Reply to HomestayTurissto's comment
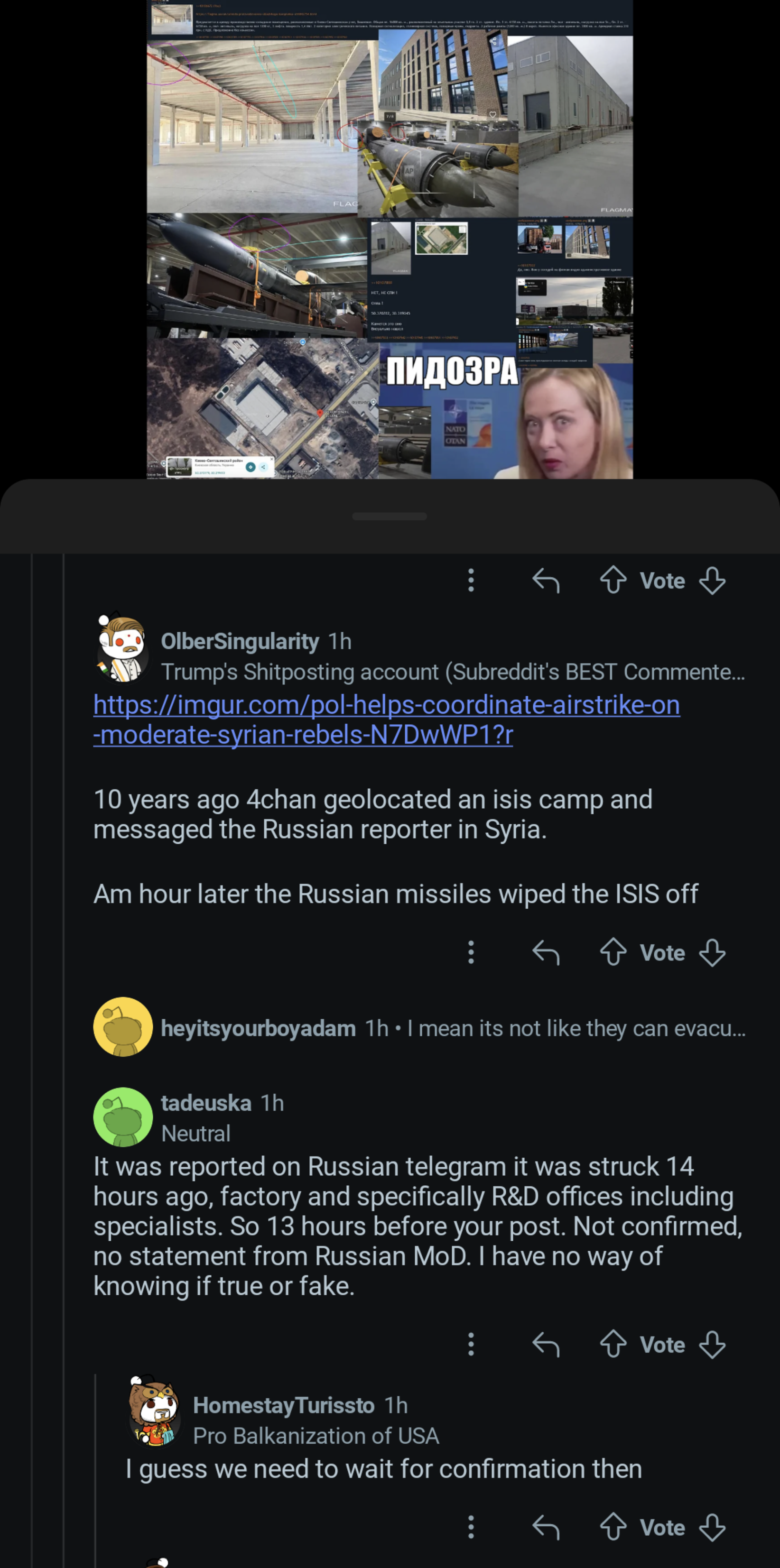The width and height of the screenshot is (780, 1568). coord(546,1527)
